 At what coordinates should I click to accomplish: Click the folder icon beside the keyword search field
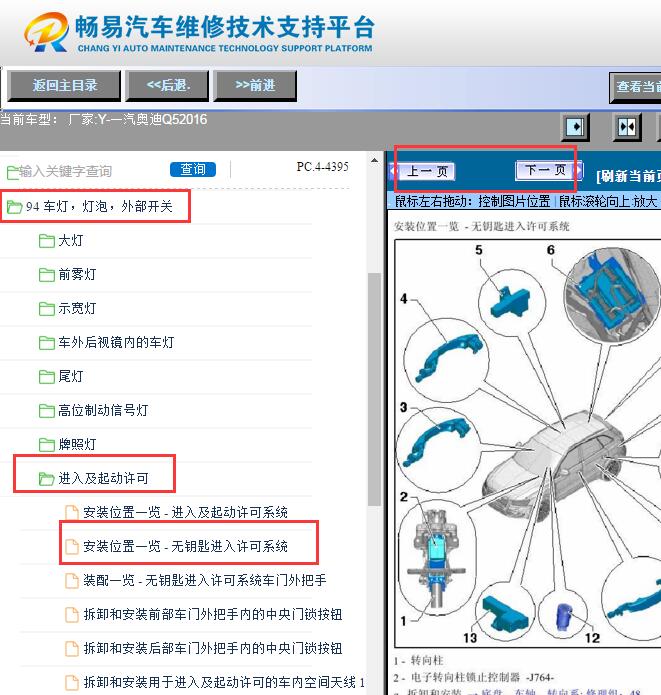coord(12,172)
